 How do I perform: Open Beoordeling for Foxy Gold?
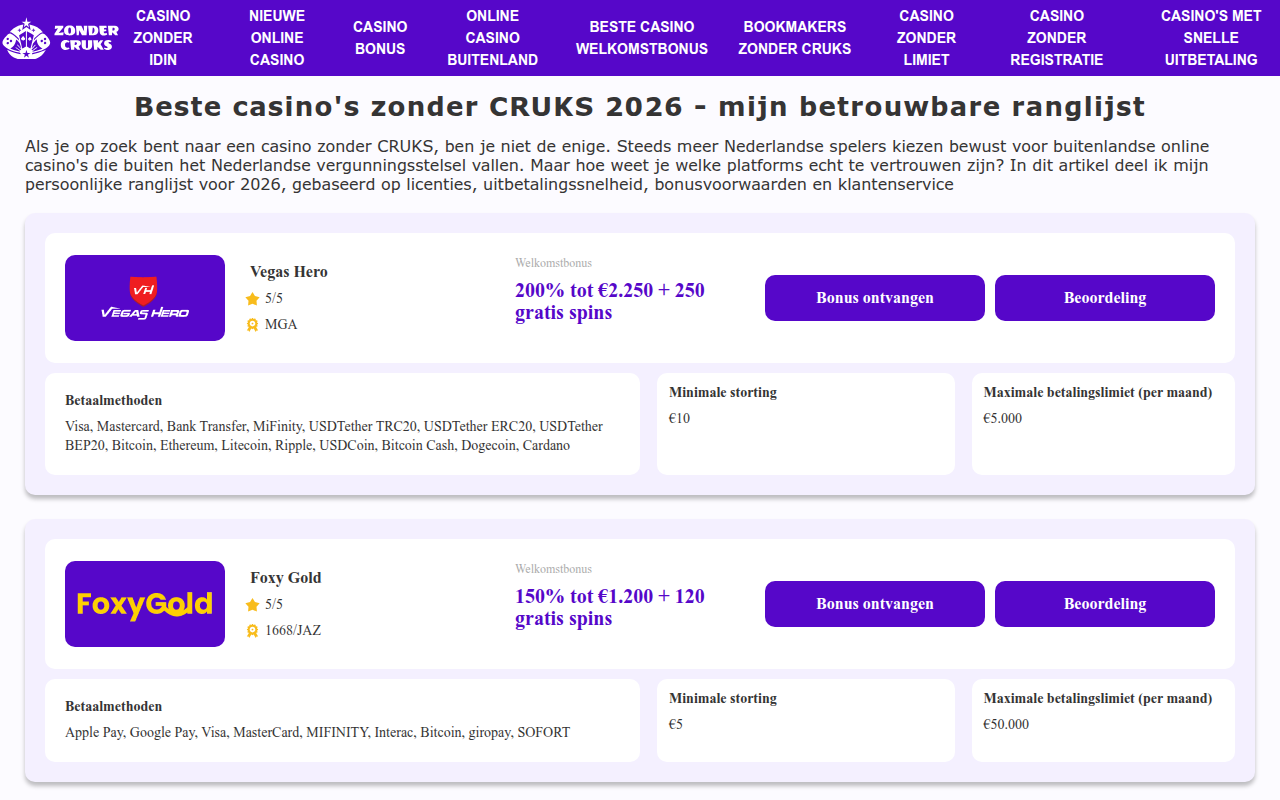[1105, 604]
